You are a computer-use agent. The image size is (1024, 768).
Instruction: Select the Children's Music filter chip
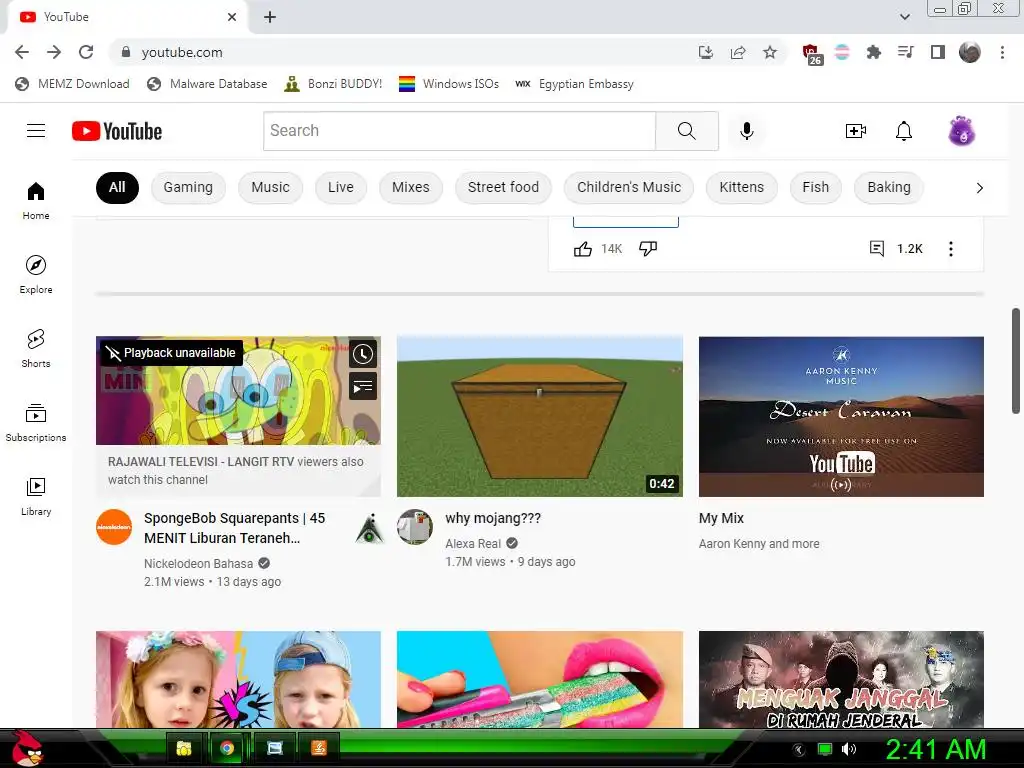629,188
